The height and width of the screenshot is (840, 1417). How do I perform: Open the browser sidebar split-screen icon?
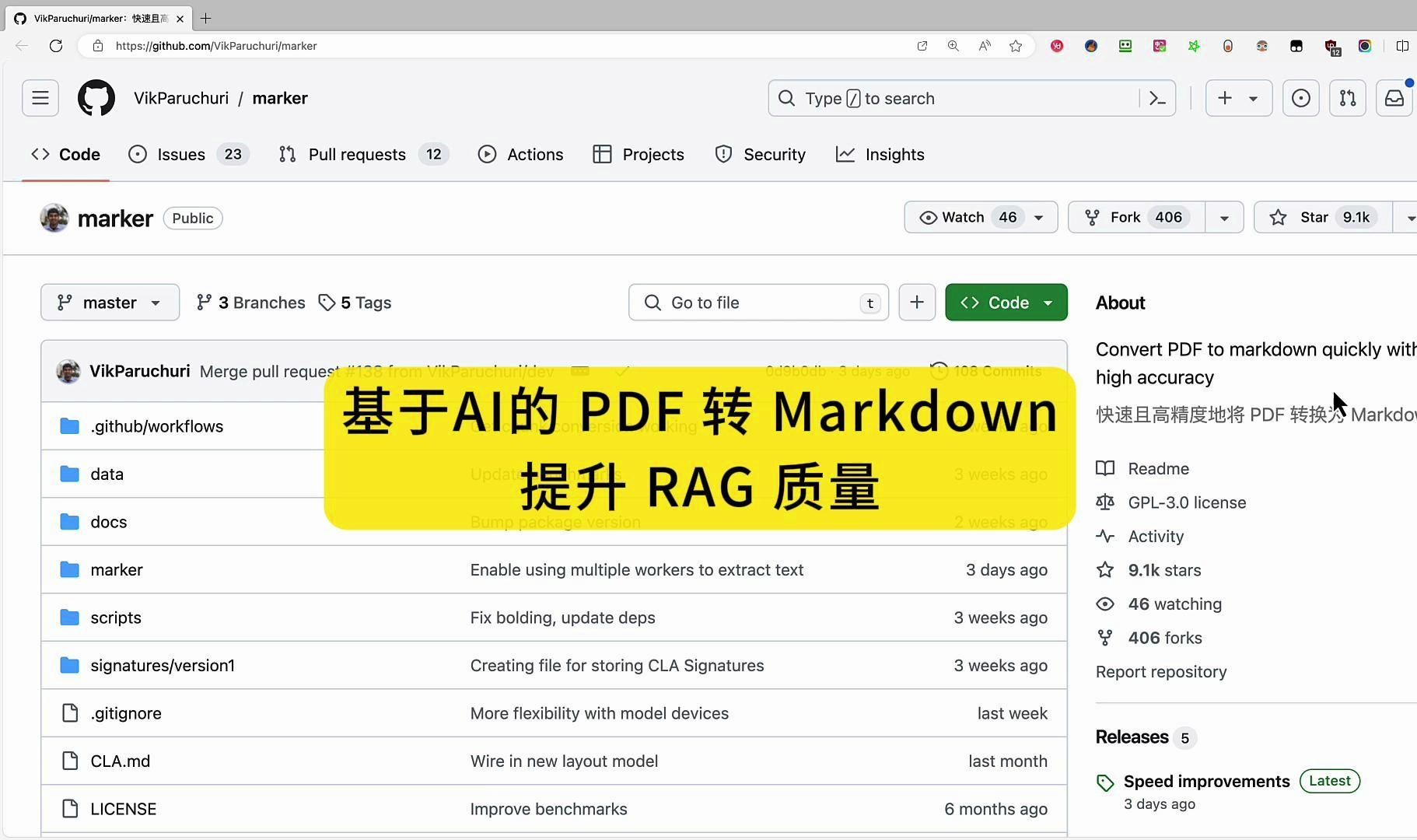pos(1402,46)
